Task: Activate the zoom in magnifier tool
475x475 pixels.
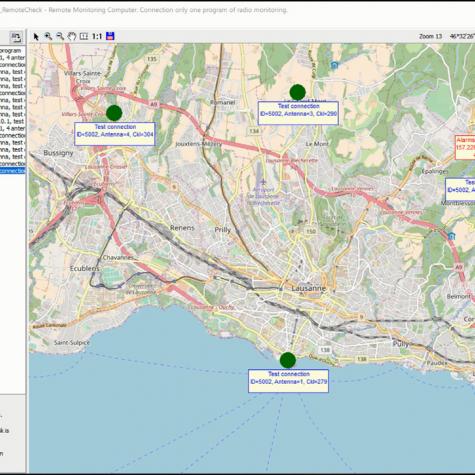Action: pos(48,36)
